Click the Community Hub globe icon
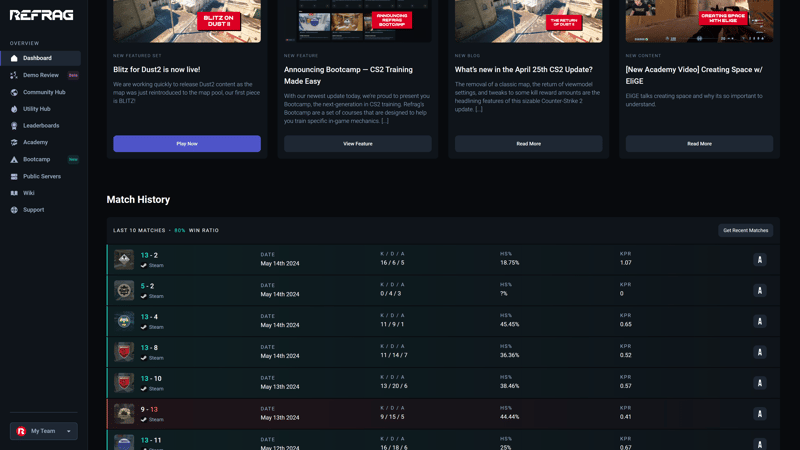Screen dimensions: 800x450 14,92
